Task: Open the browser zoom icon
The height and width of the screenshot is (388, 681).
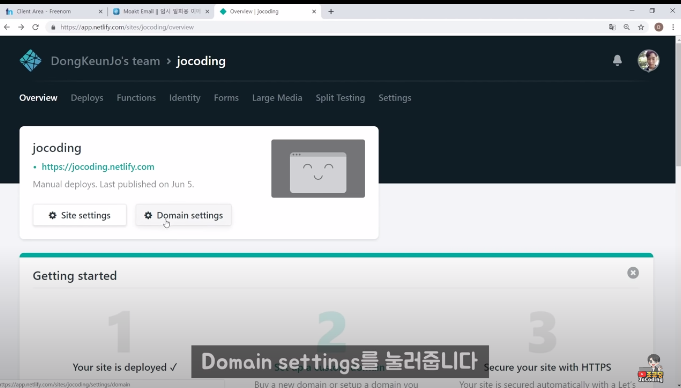Action: click(x=626, y=27)
